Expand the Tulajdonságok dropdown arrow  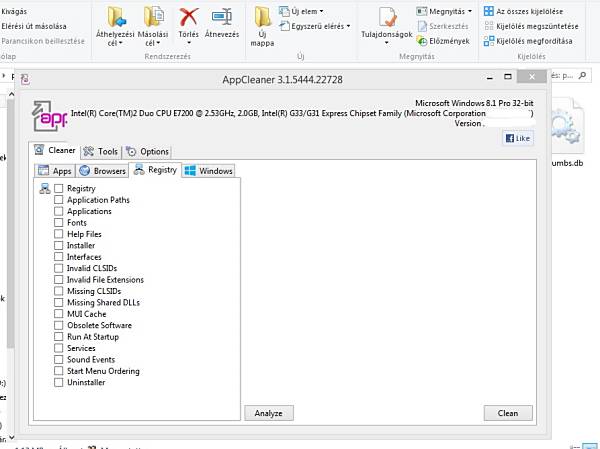pos(386,43)
